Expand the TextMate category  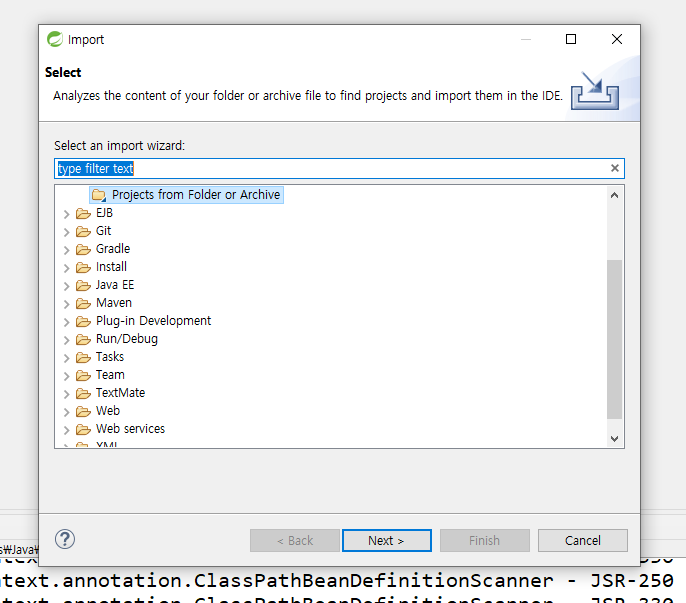(66, 394)
